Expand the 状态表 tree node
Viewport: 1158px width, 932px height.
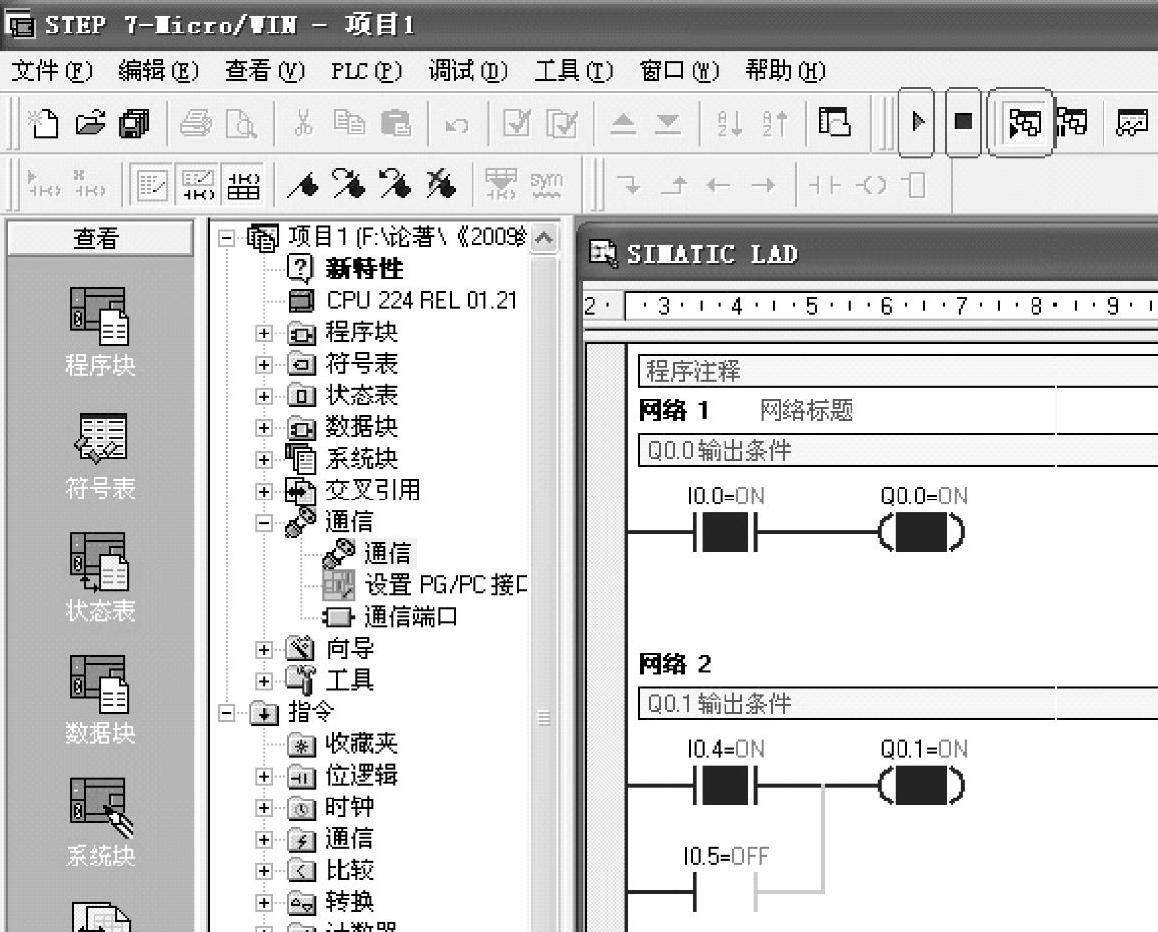tap(264, 396)
